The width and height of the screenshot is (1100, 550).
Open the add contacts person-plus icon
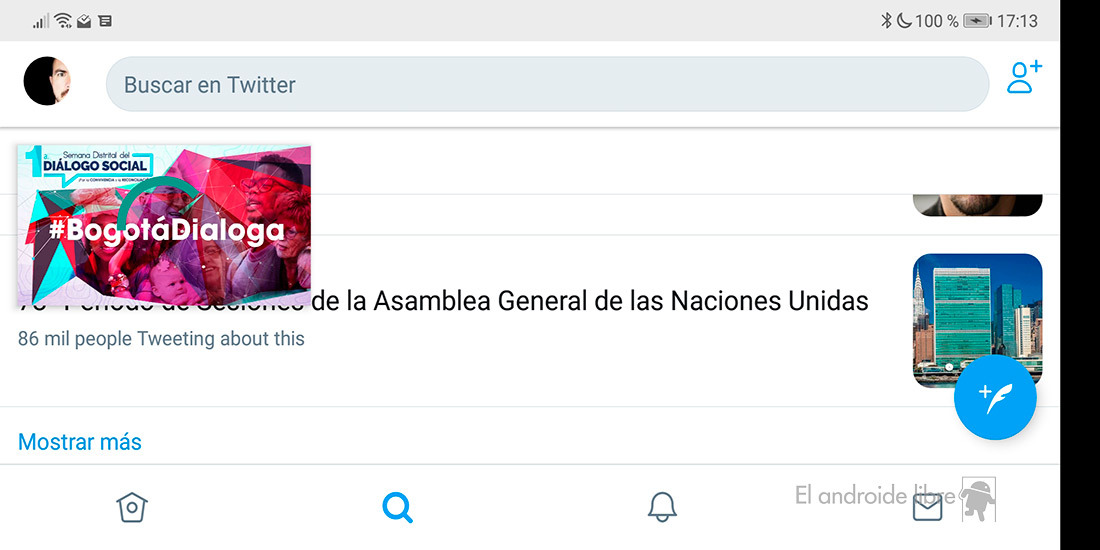1024,77
